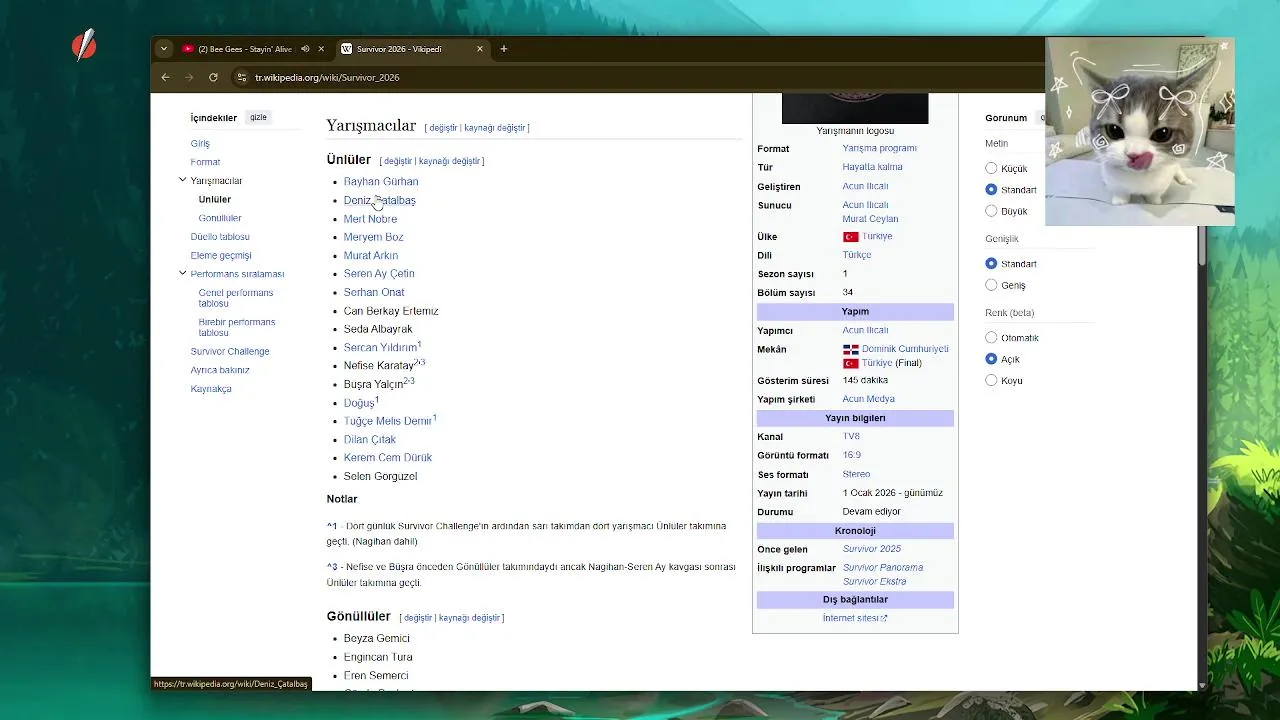Open a new browser tab
Screen dimensions: 1280x720
504,49
